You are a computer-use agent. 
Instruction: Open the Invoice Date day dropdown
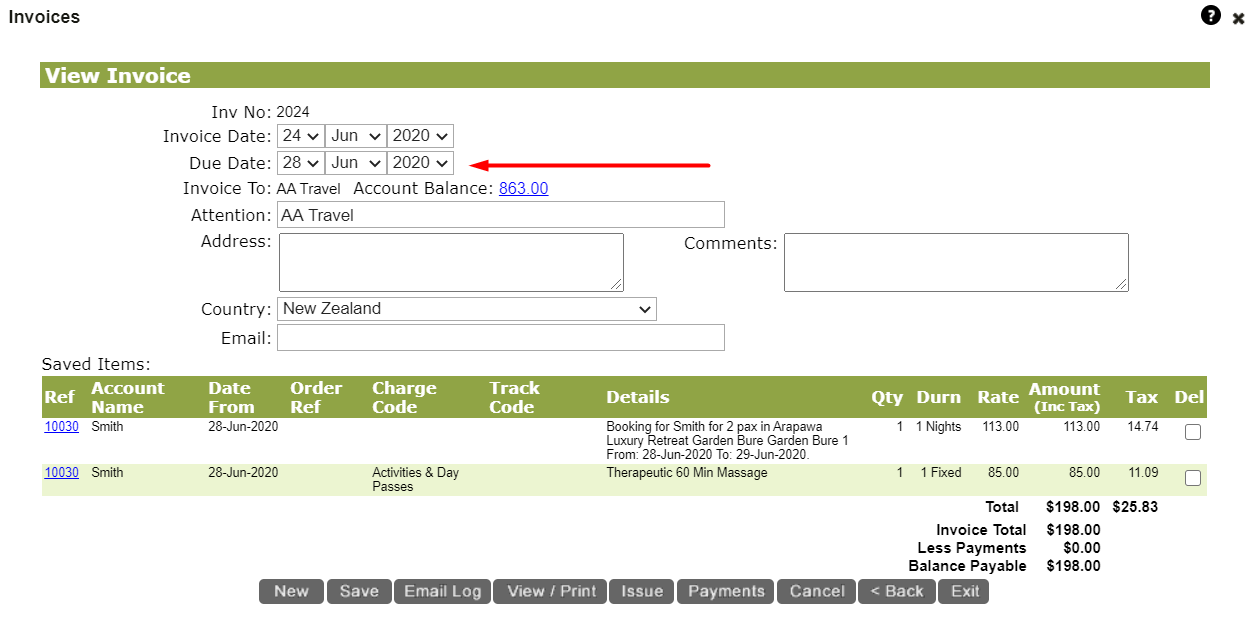pos(301,135)
